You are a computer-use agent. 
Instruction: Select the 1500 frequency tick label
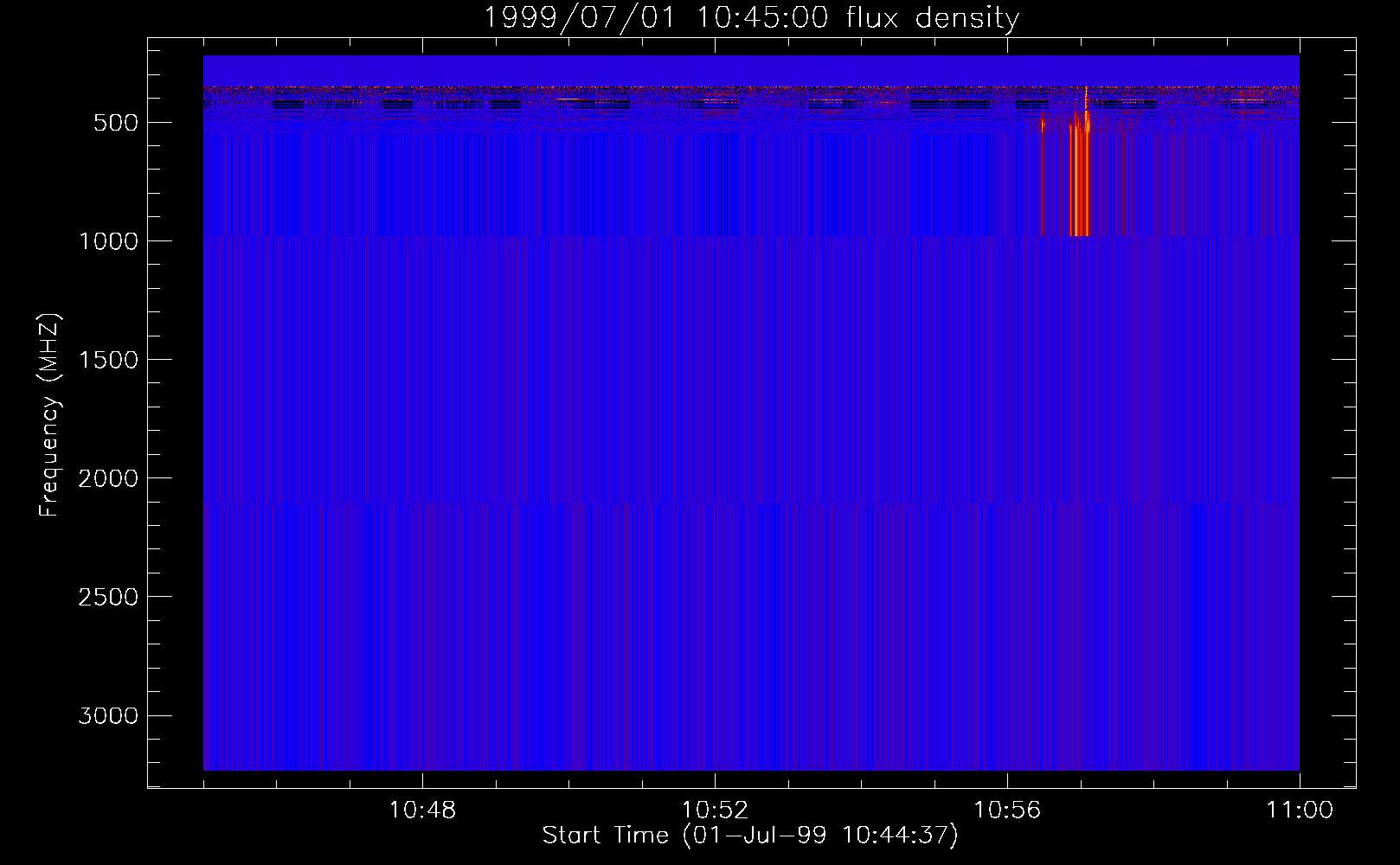(108, 360)
